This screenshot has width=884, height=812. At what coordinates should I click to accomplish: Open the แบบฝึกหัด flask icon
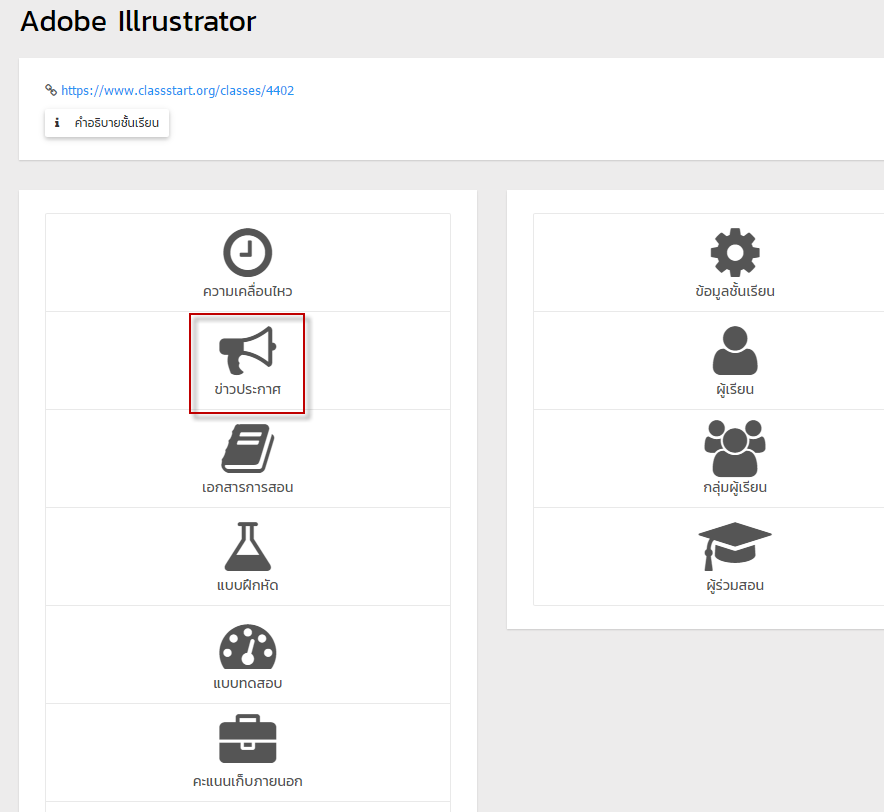[247, 546]
